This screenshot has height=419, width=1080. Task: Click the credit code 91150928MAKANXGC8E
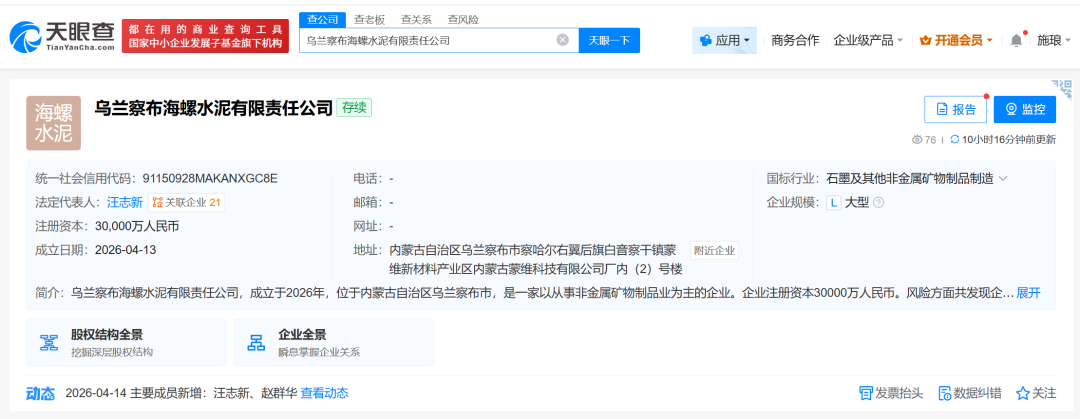coord(210,179)
